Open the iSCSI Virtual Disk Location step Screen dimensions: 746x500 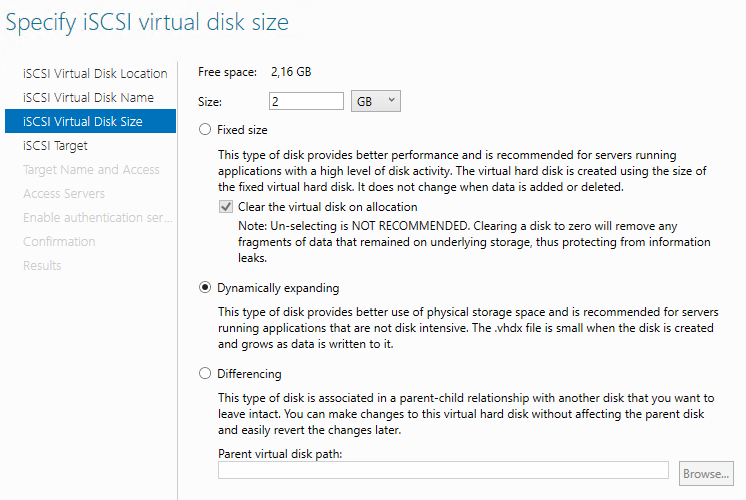coord(95,74)
